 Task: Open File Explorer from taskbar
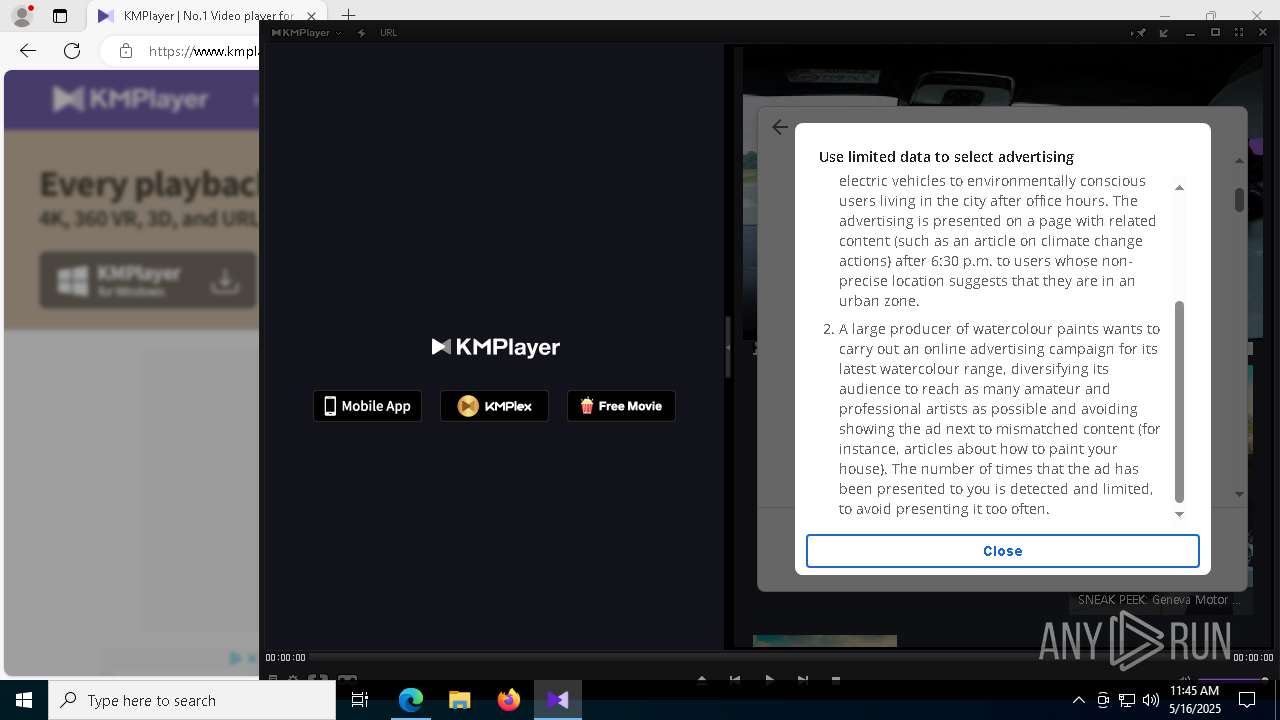pyautogui.click(x=459, y=700)
